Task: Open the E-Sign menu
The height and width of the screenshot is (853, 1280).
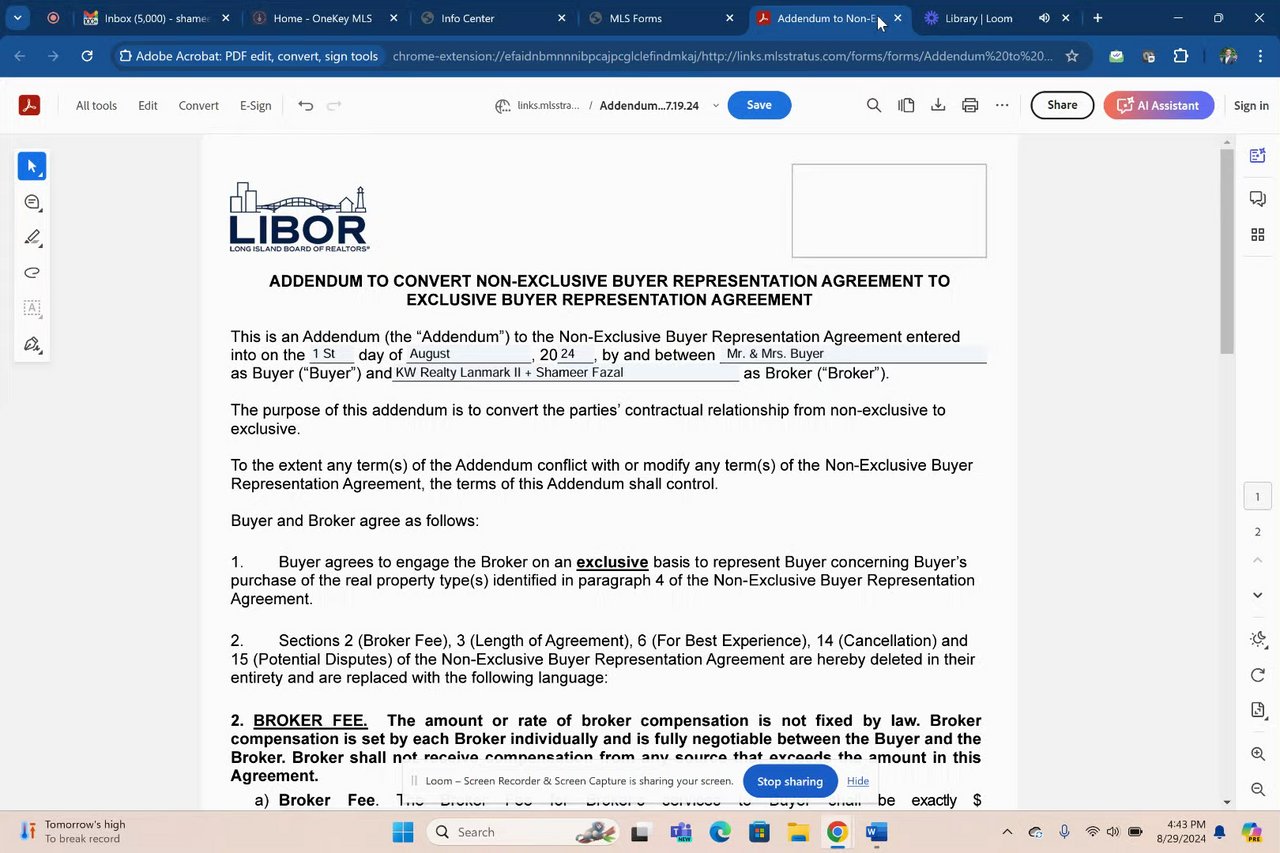Action: coord(255,105)
